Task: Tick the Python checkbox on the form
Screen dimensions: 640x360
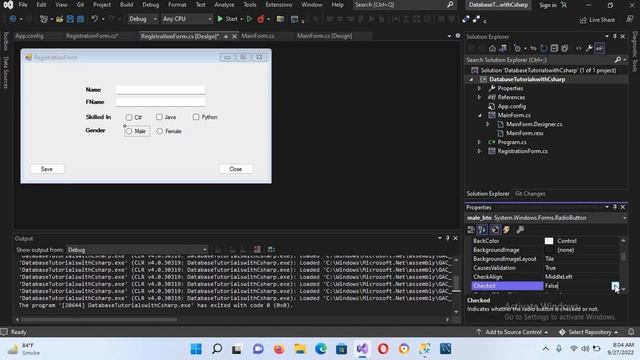Action: pyautogui.click(x=196, y=117)
